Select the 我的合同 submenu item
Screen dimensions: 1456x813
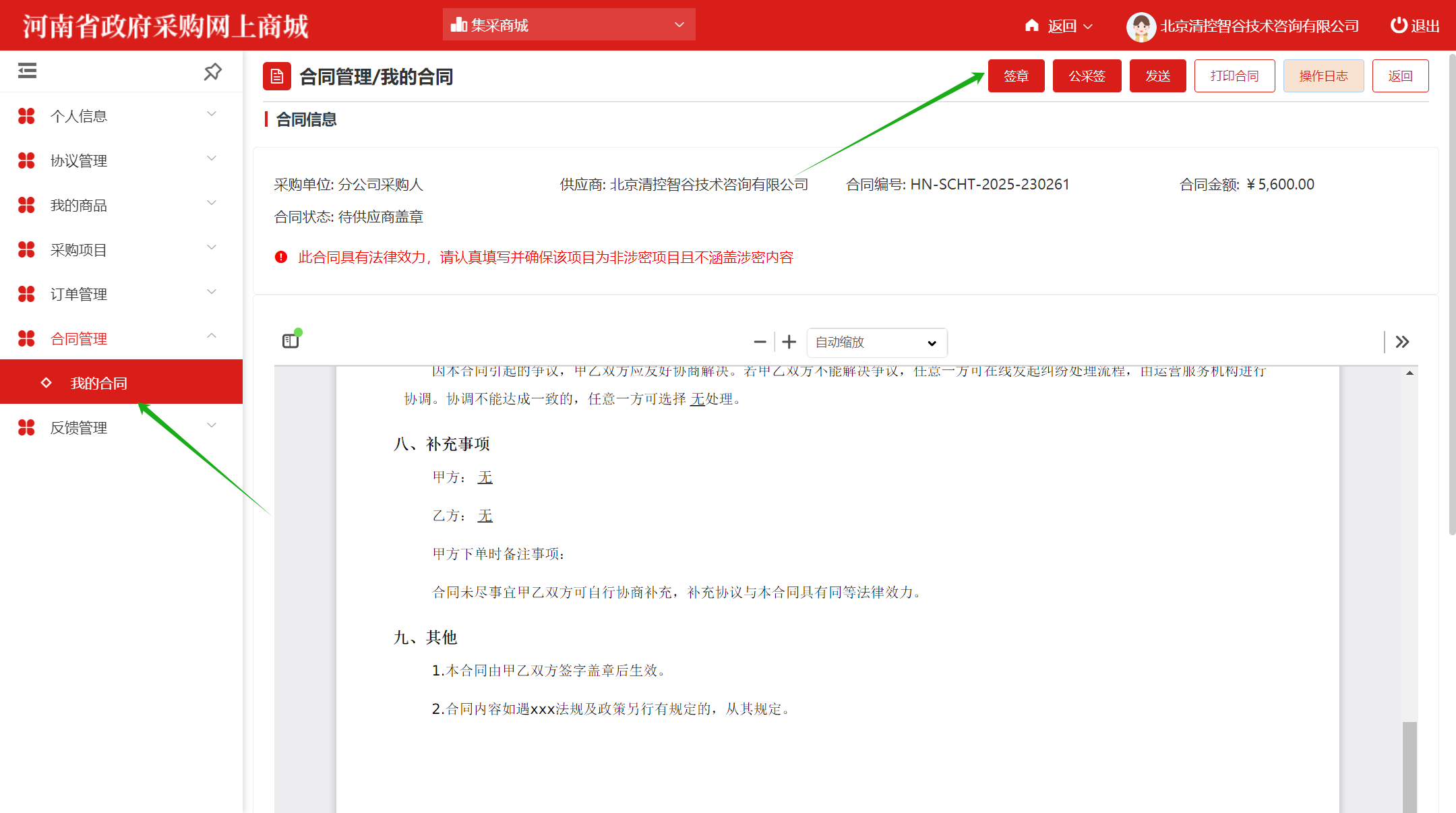121,382
